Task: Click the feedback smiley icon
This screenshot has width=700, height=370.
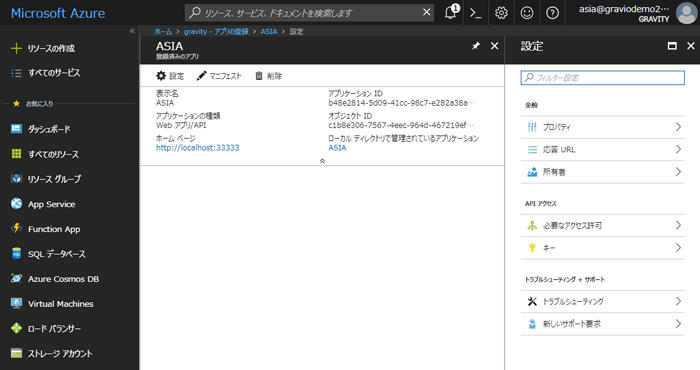Action: 527,13
